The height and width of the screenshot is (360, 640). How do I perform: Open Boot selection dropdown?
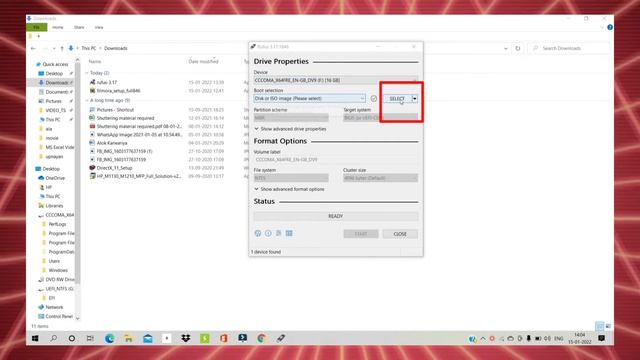(309, 98)
